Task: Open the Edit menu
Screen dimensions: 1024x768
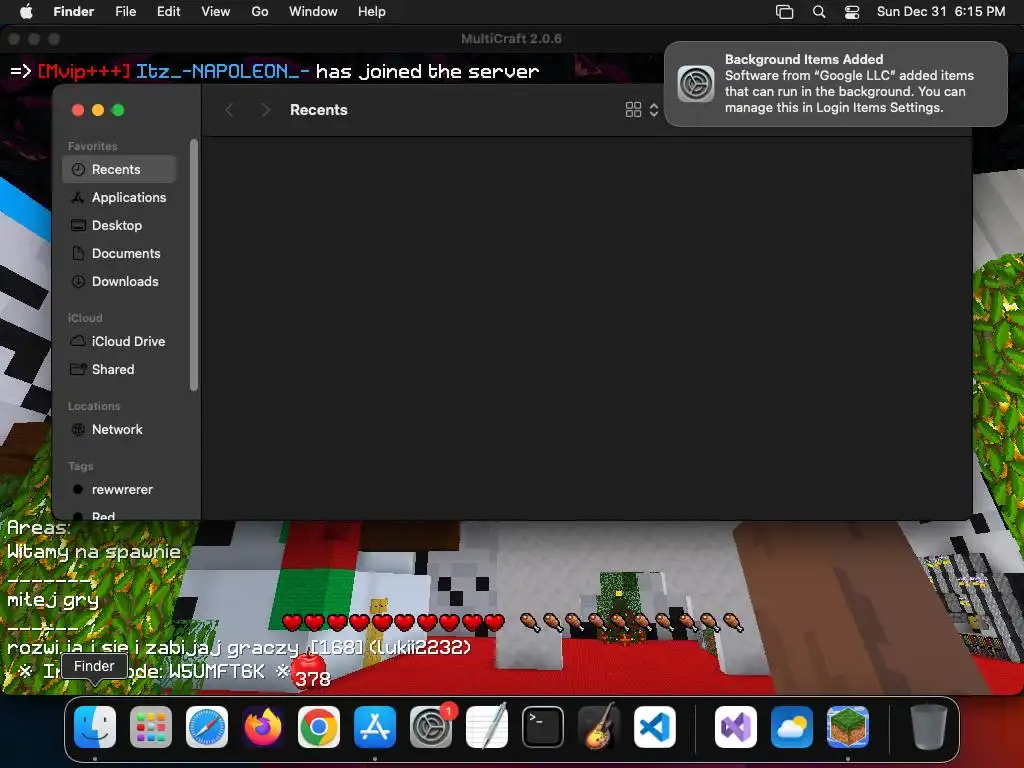Action: [x=168, y=11]
